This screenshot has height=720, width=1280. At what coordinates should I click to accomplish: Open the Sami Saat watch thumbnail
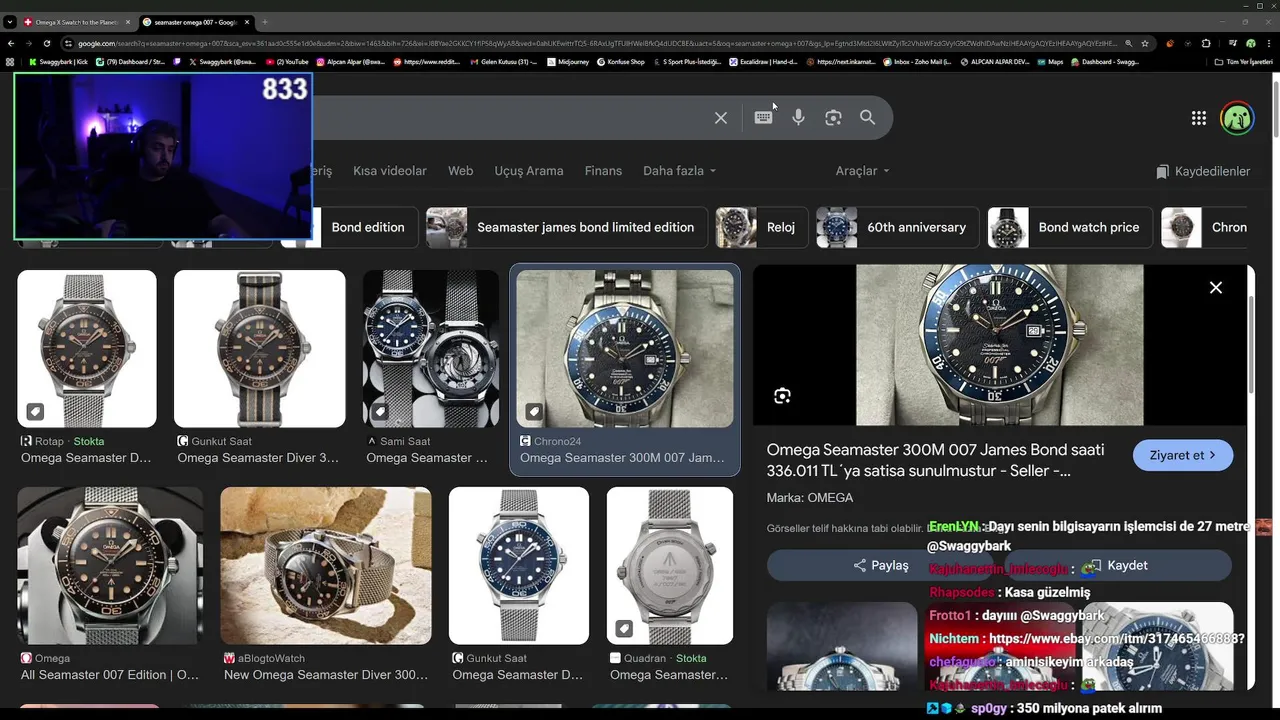coord(431,348)
